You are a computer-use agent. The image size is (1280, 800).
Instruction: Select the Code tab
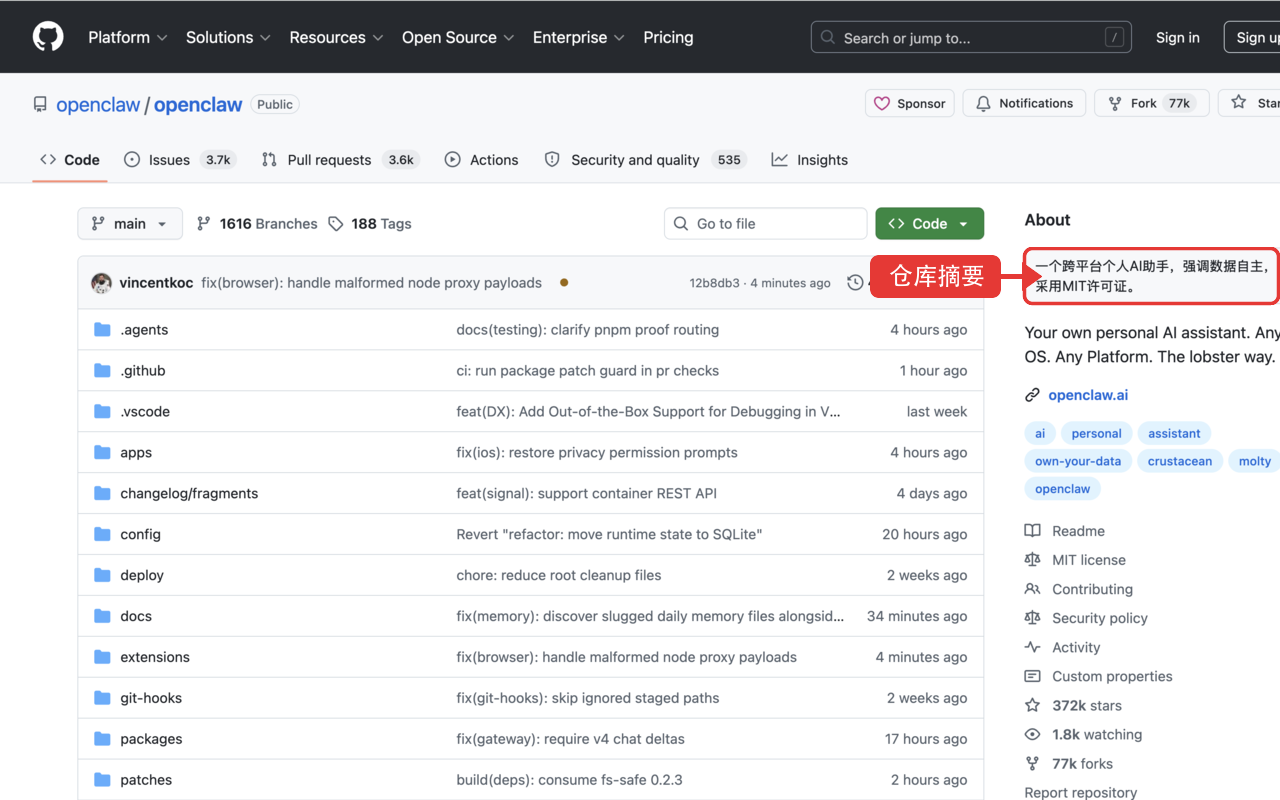(70, 160)
